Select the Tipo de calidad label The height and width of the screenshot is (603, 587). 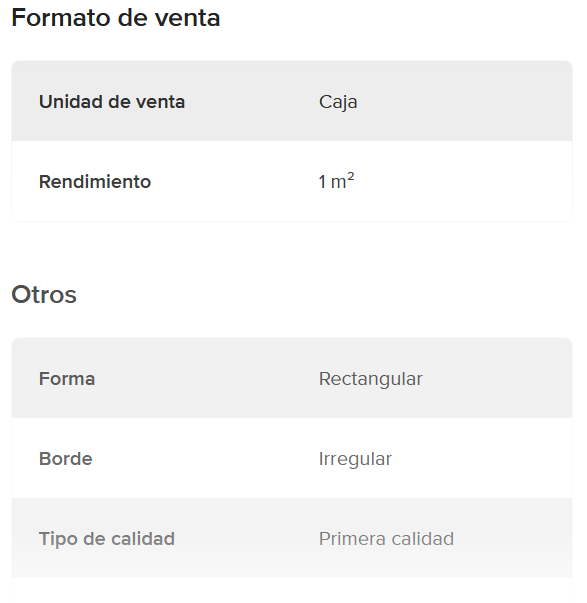click(107, 539)
